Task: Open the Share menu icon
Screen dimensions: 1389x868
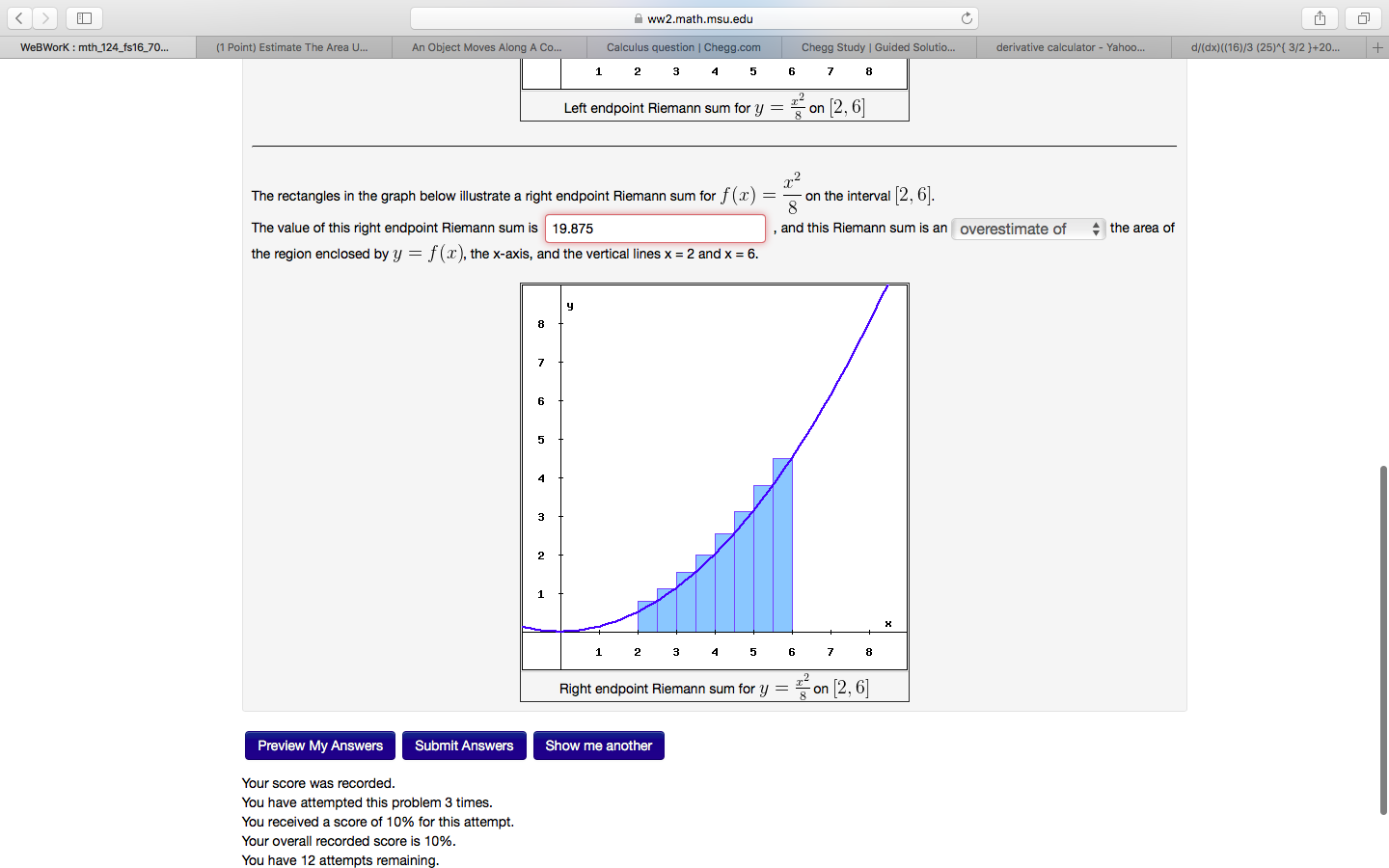Action: click(x=1320, y=17)
